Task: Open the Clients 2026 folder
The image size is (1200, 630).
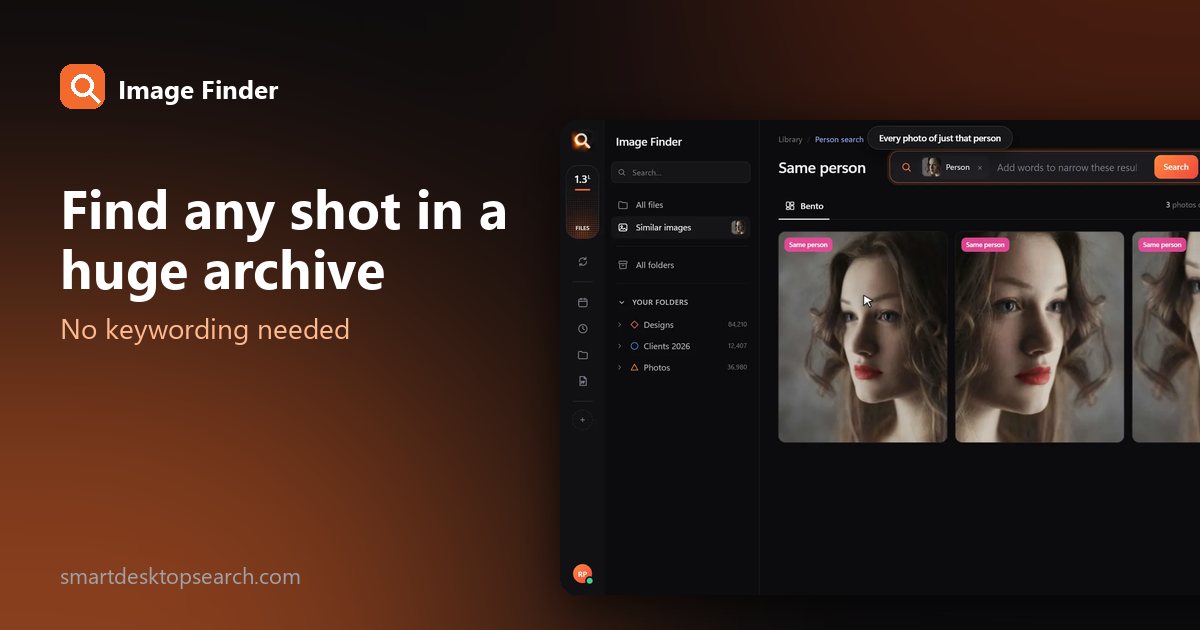Action: pos(666,346)
